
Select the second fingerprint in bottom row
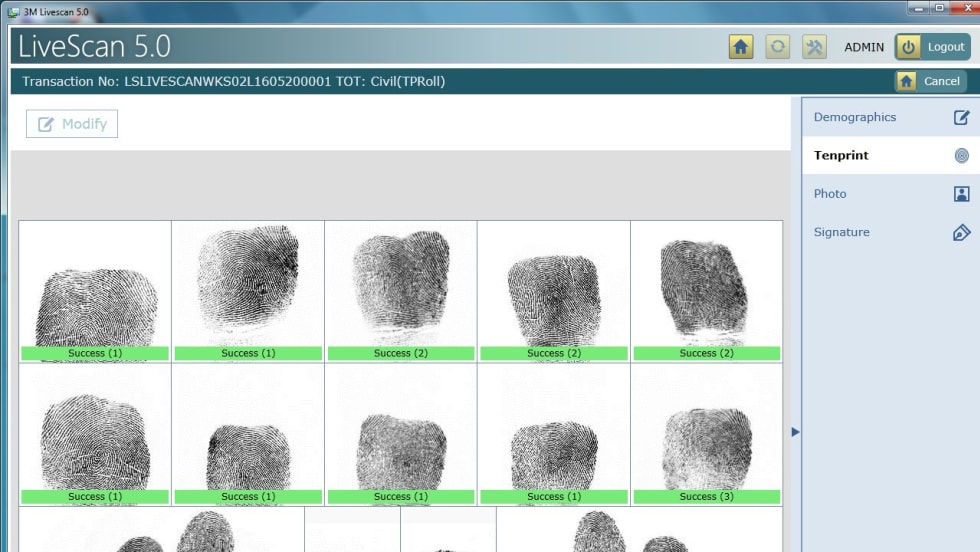click(248, 434)
